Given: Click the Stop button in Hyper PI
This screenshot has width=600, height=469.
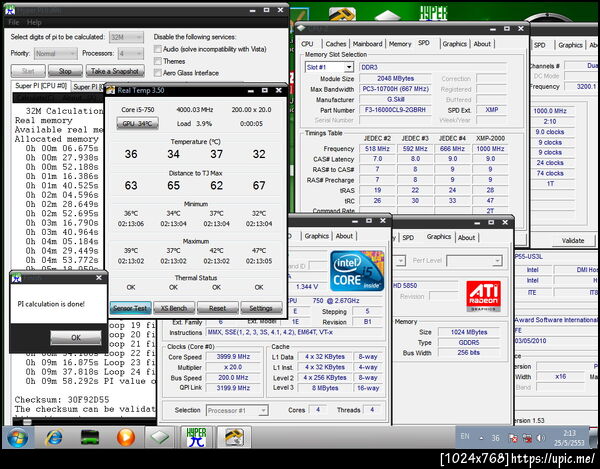Looking at the screenshot, I should 65,71.
